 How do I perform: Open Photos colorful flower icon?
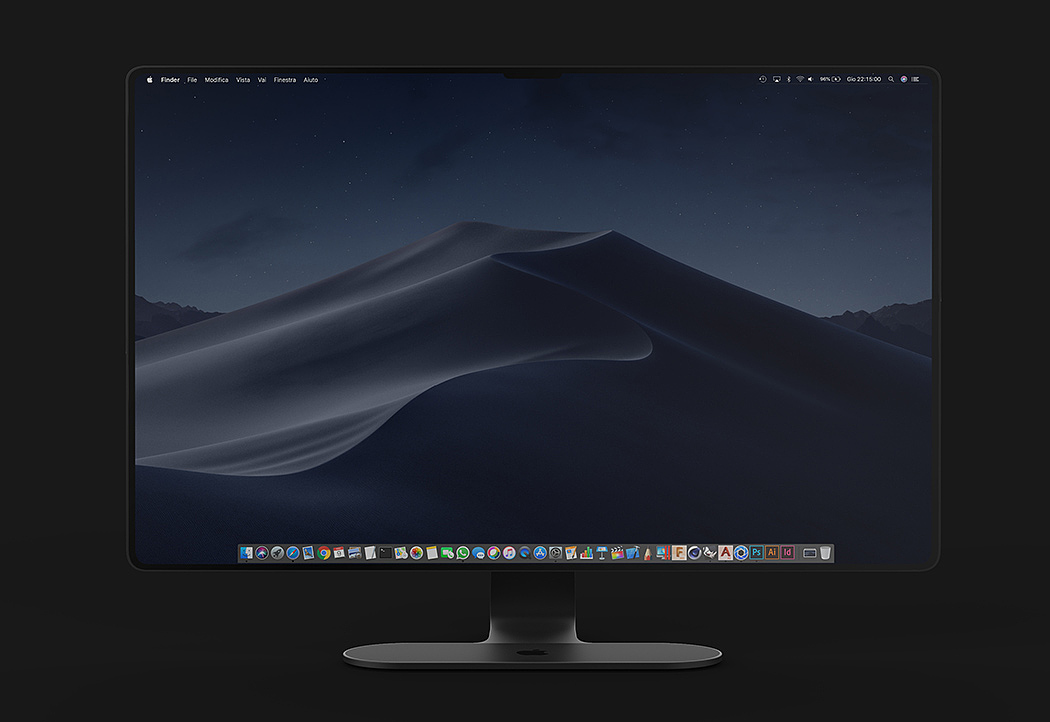pos(416,553)
